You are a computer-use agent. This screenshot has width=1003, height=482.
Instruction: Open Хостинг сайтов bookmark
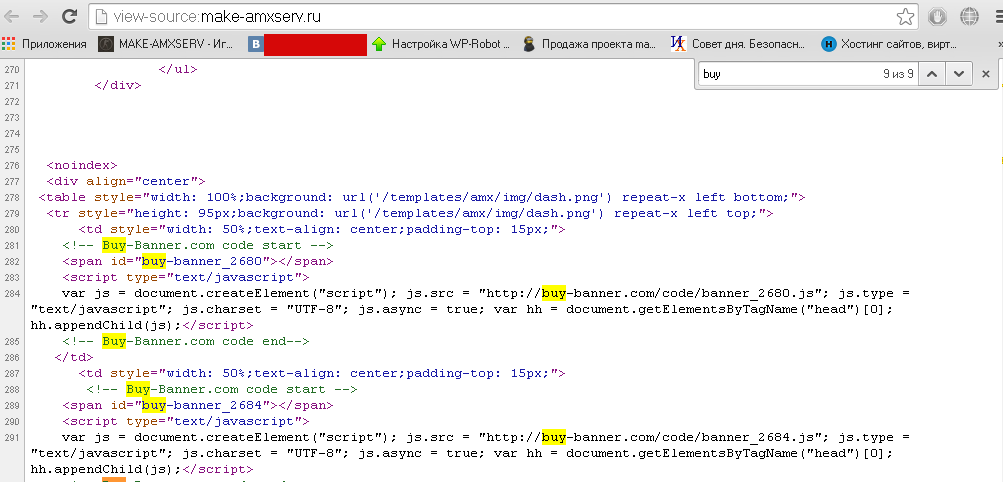[x=889, y=44]
